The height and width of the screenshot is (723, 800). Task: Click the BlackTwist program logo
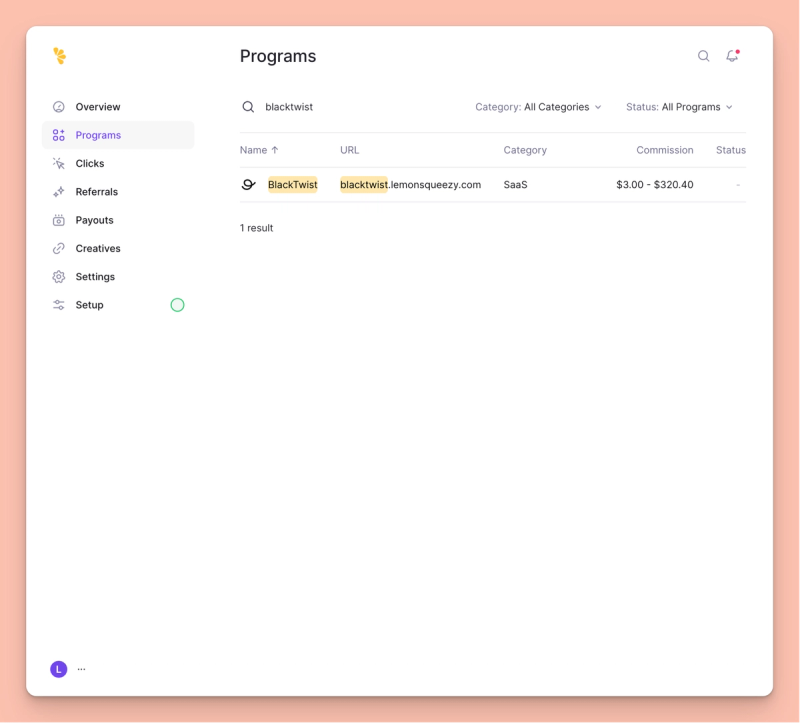click(x=248, y=185)
